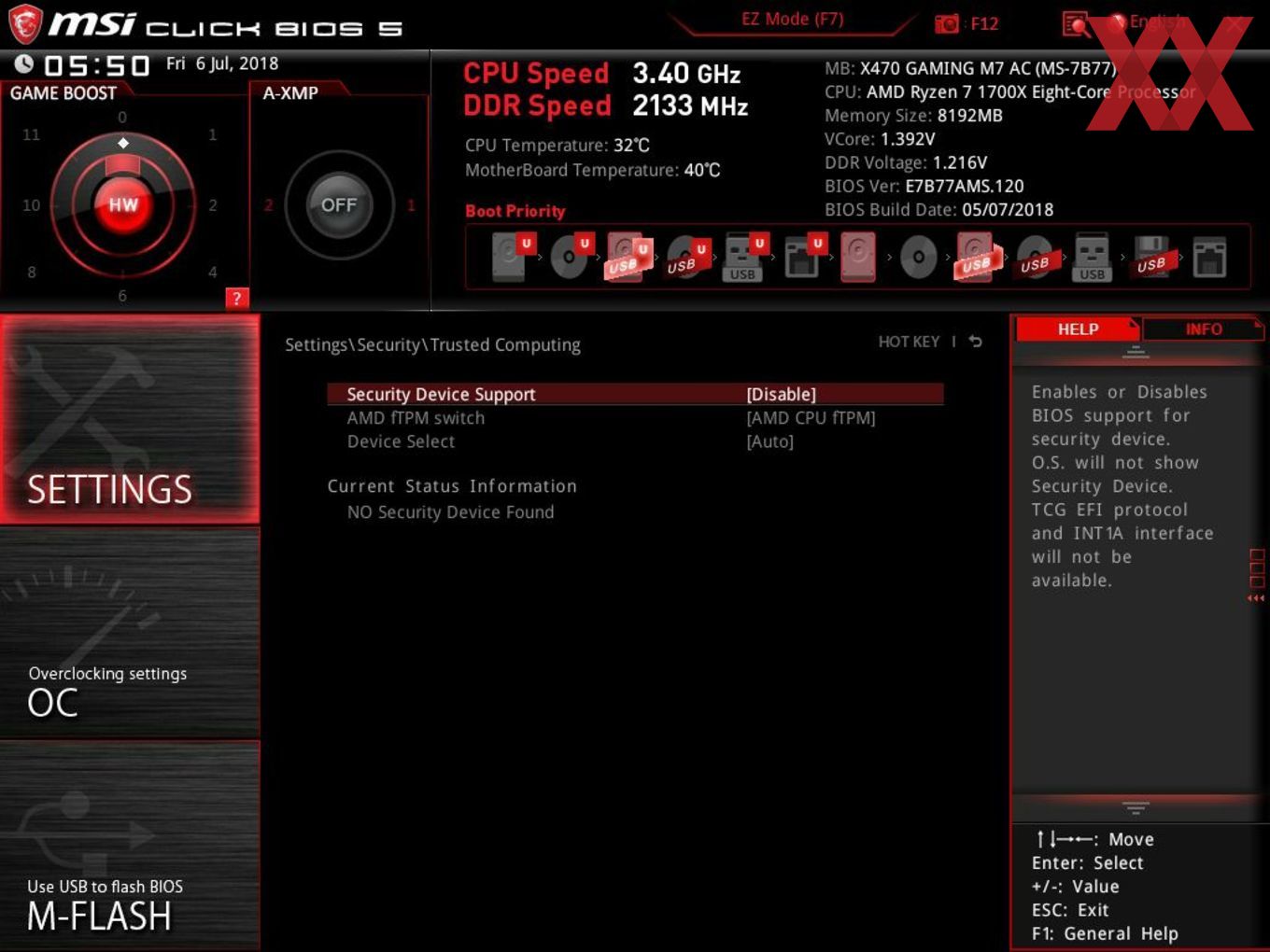Click the Boot Priority label

pyautogui.click(x=515, y=211)
